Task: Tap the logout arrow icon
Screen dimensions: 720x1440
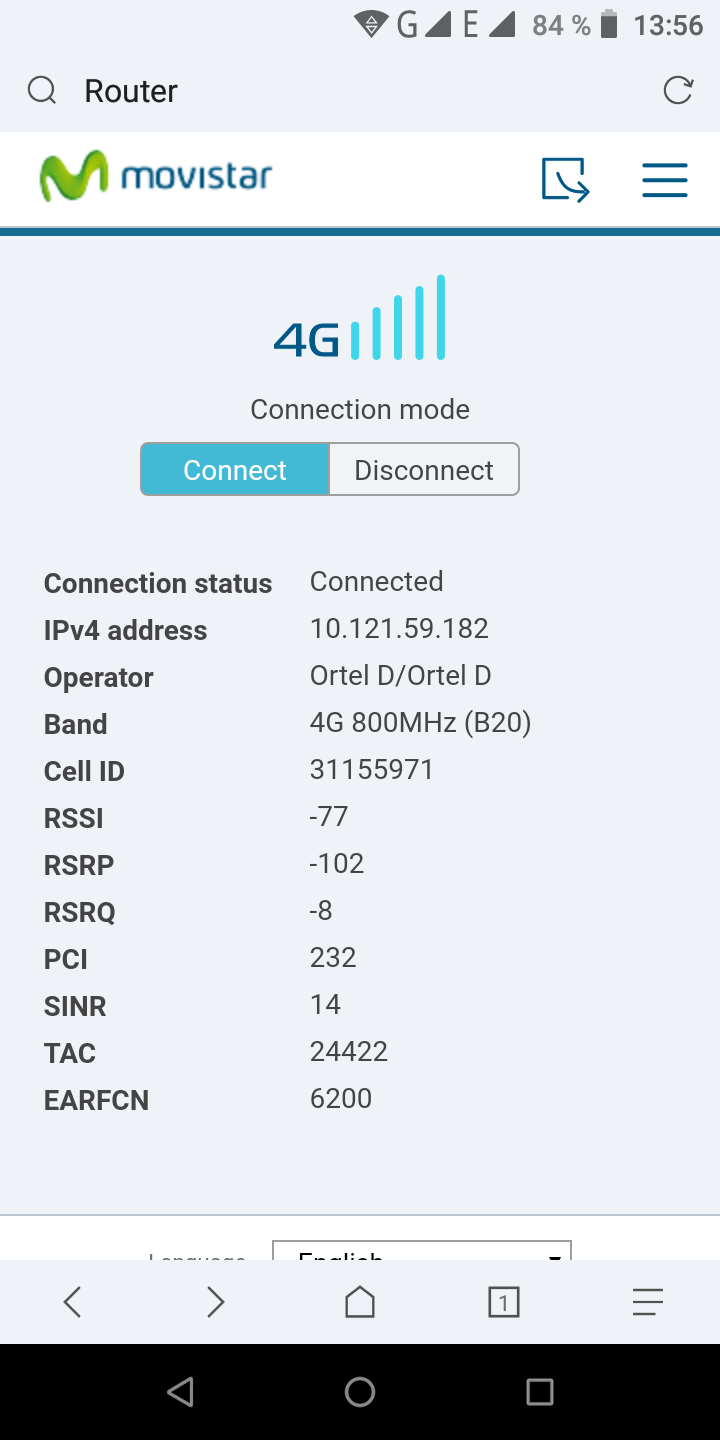Action: coord(565,180)
